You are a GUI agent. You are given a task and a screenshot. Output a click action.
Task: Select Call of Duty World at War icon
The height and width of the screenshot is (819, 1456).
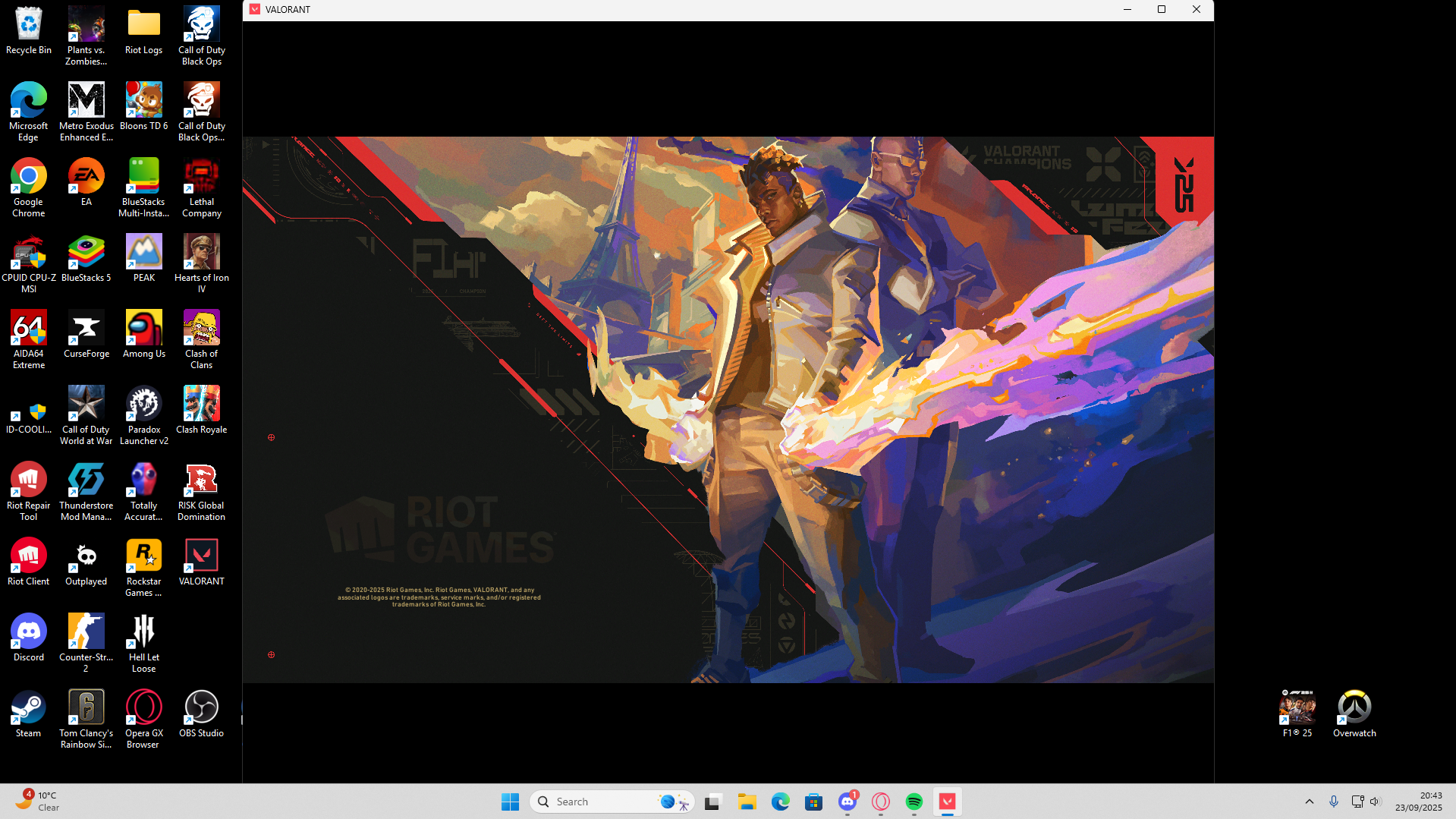click(86, 416)
